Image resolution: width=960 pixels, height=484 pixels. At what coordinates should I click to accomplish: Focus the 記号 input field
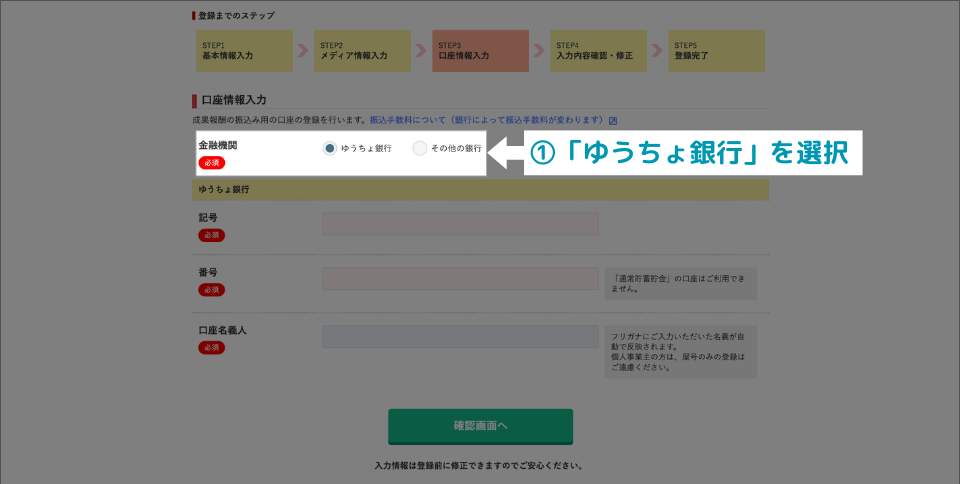(x=460, y=224)
